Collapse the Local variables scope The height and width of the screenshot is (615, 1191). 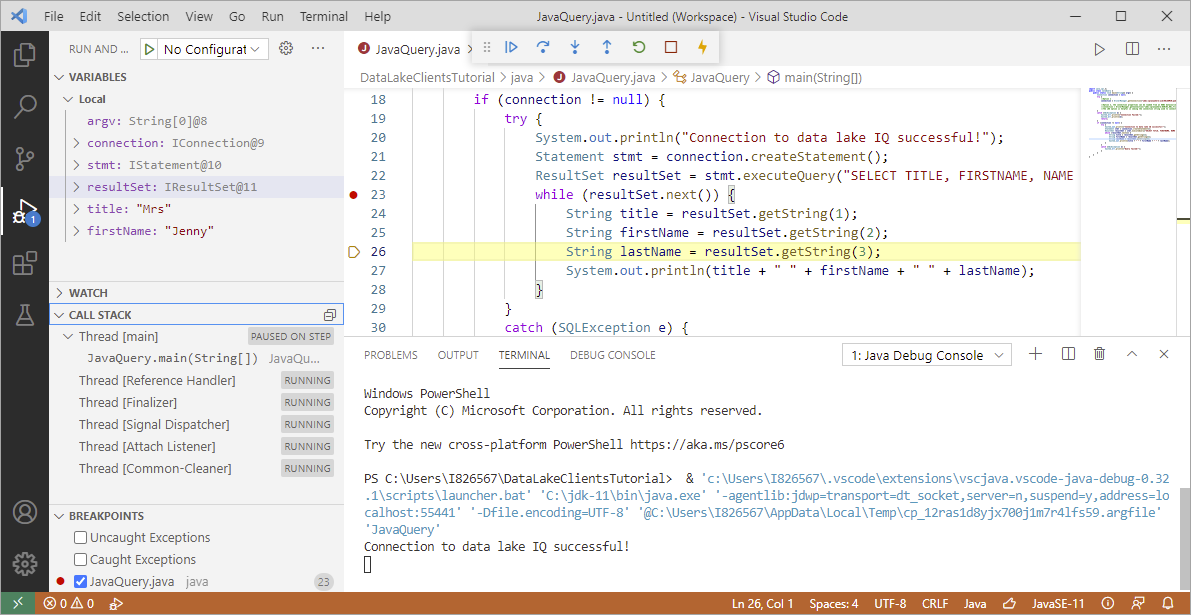[70, 99]
